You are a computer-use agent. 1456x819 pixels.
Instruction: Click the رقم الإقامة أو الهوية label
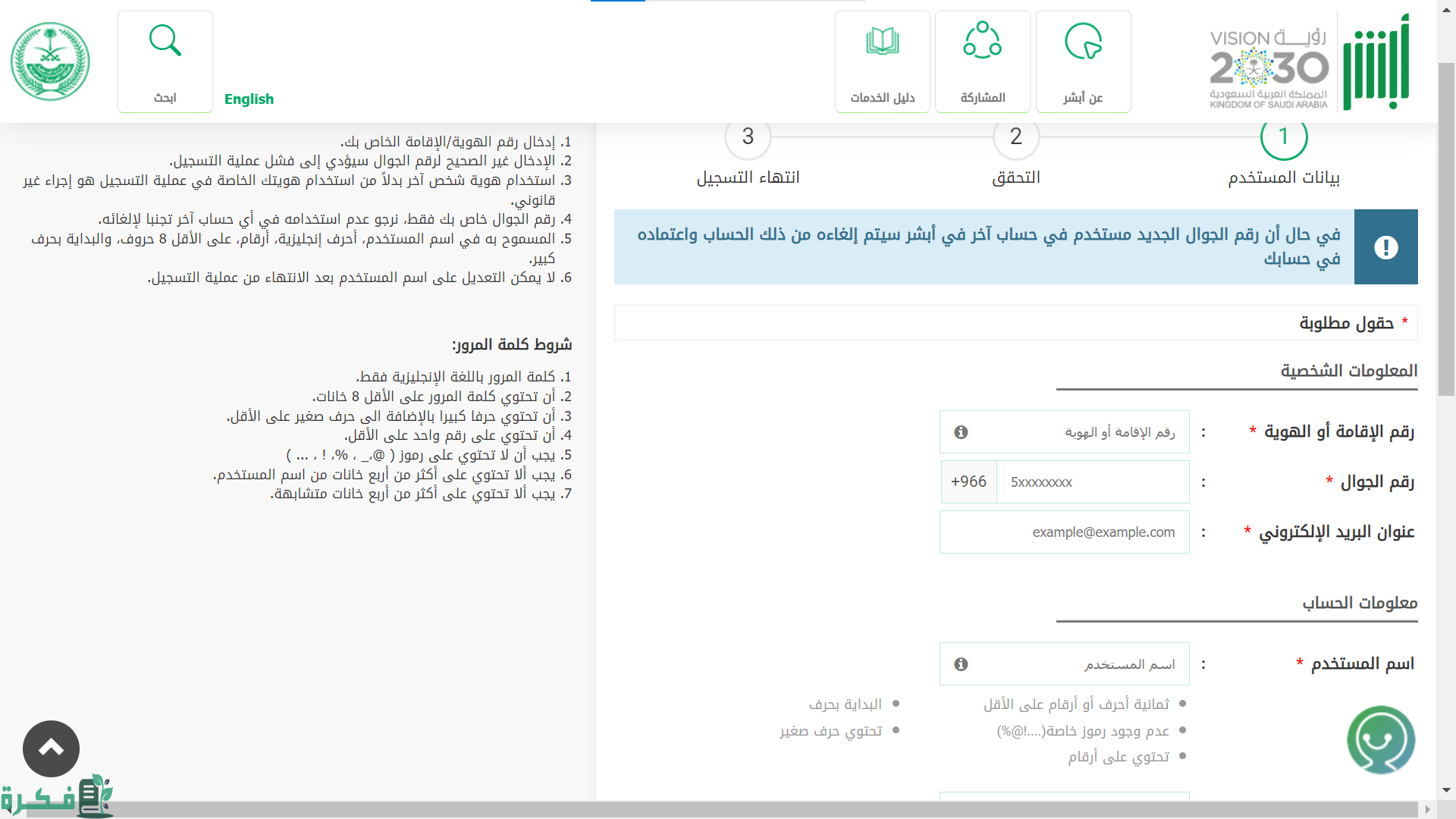(x=1339, y=432)
